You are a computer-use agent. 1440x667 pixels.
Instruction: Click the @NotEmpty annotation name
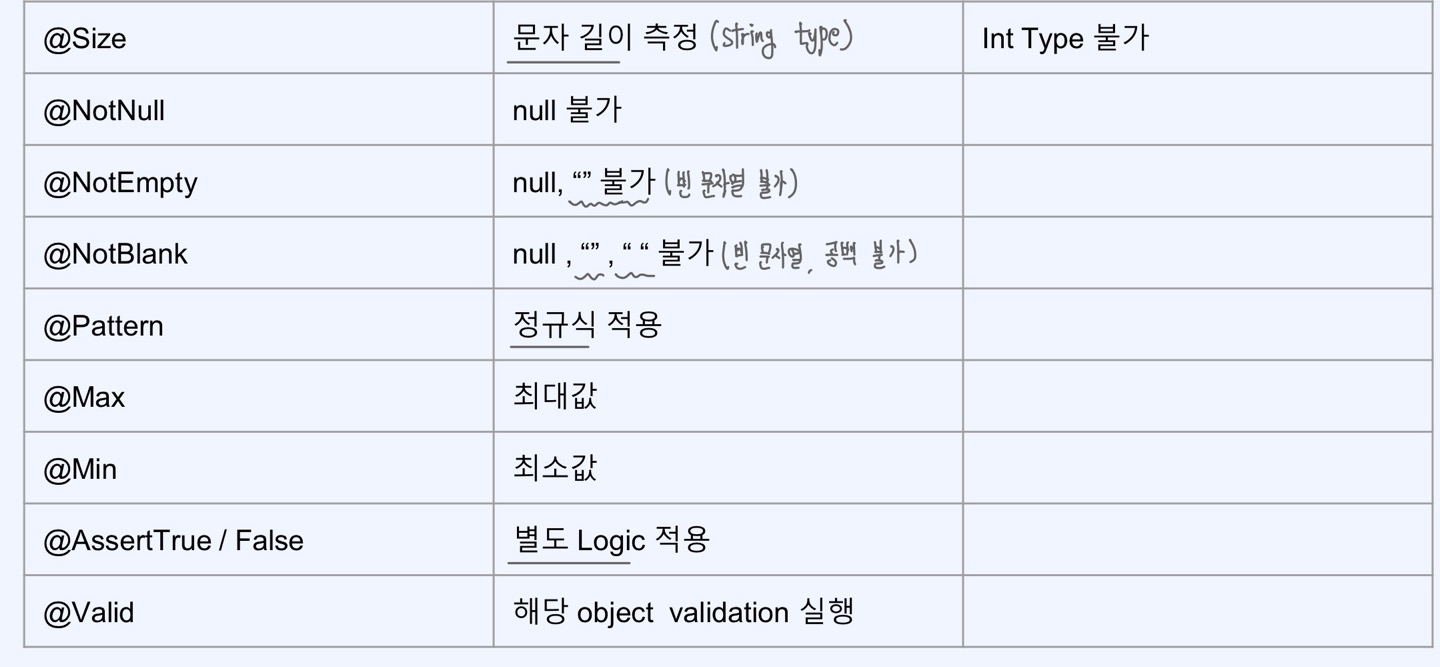[120, 182]
